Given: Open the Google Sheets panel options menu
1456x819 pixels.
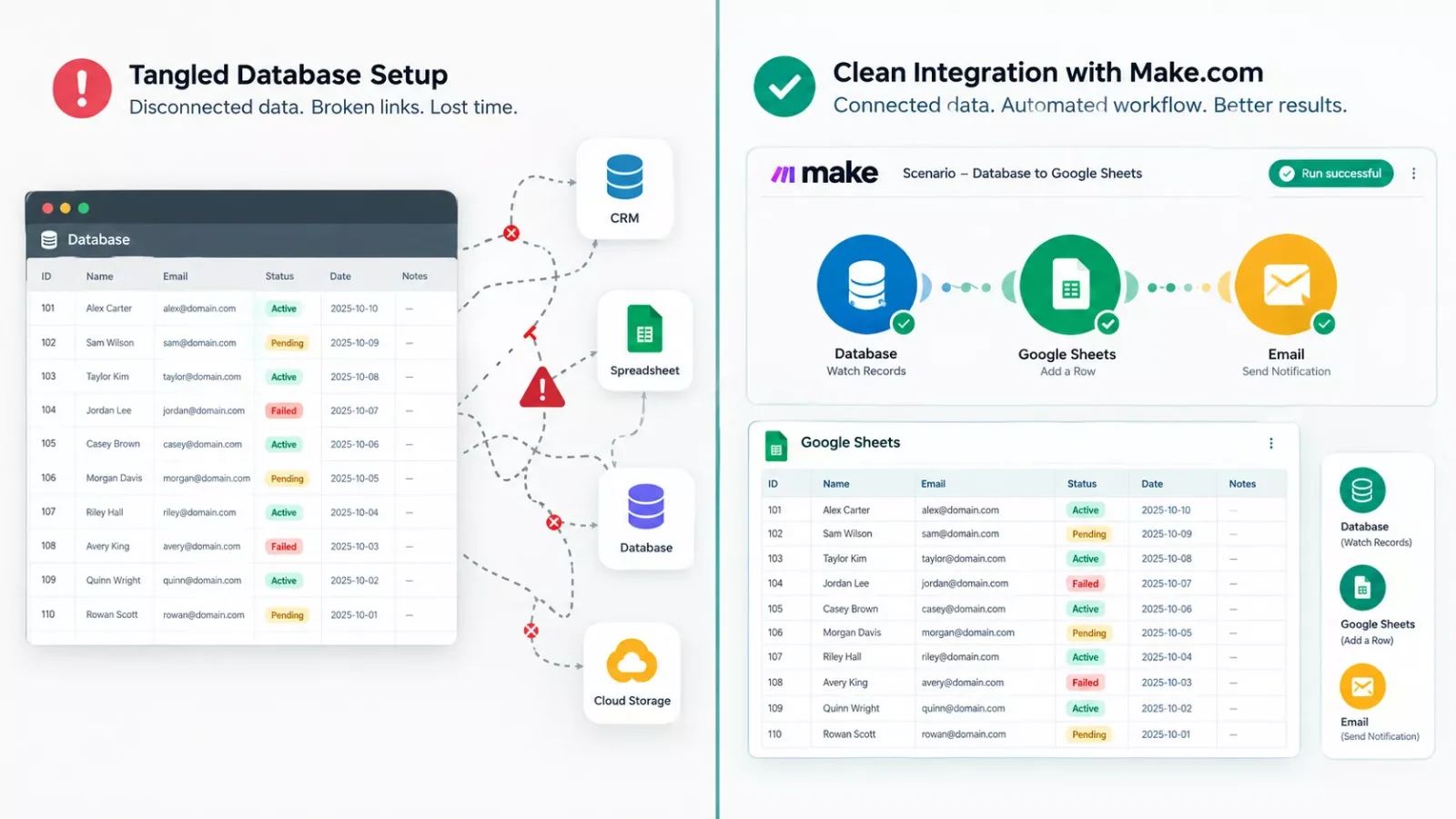Looking at the screenshot, I should pos(1271,443).
